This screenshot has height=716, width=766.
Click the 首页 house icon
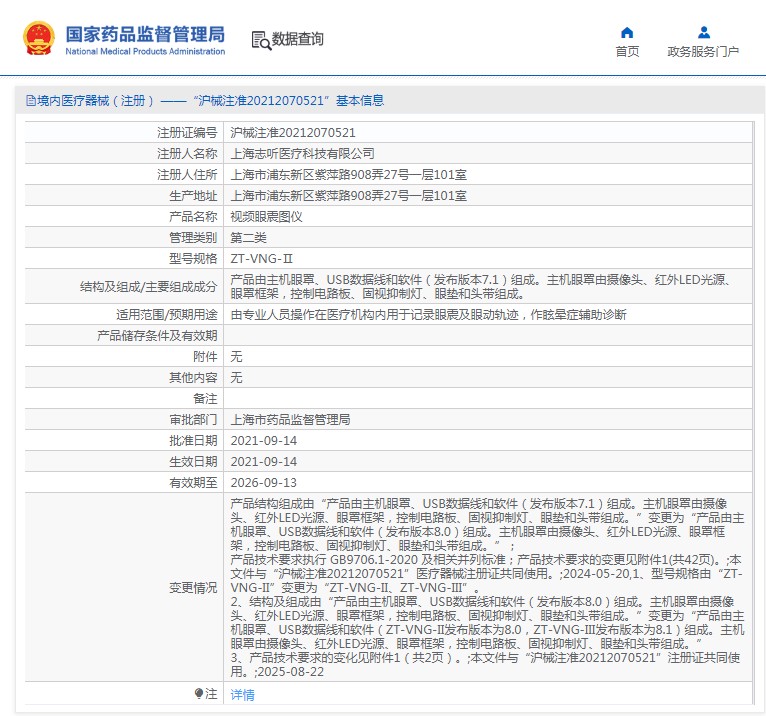tap(627, 32)
